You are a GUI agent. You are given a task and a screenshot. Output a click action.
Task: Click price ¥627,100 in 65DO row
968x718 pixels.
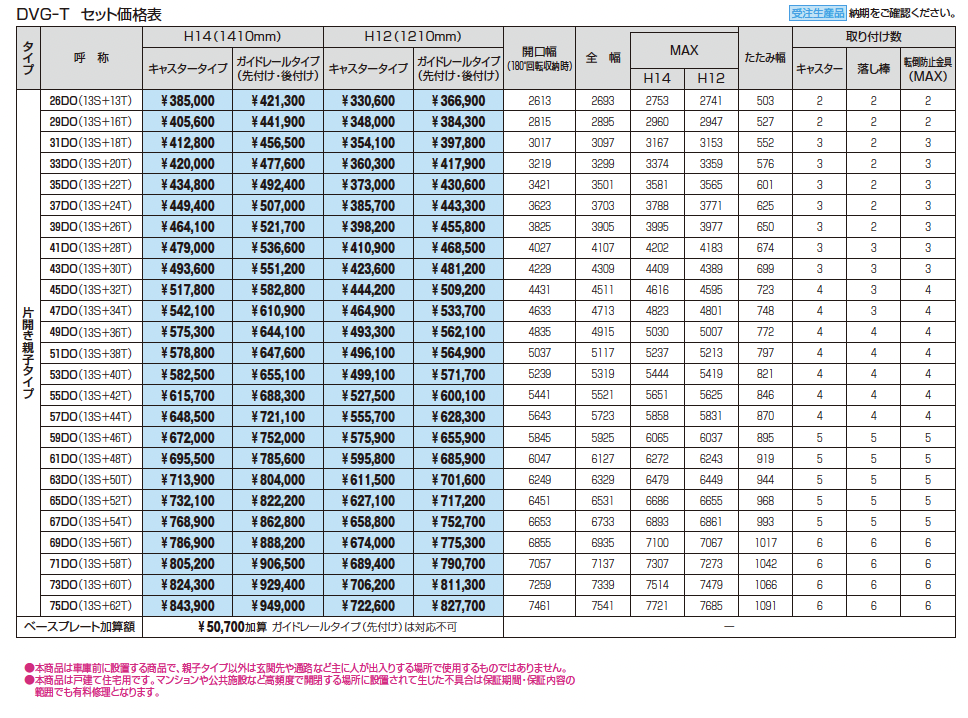[x=368, y=501]
